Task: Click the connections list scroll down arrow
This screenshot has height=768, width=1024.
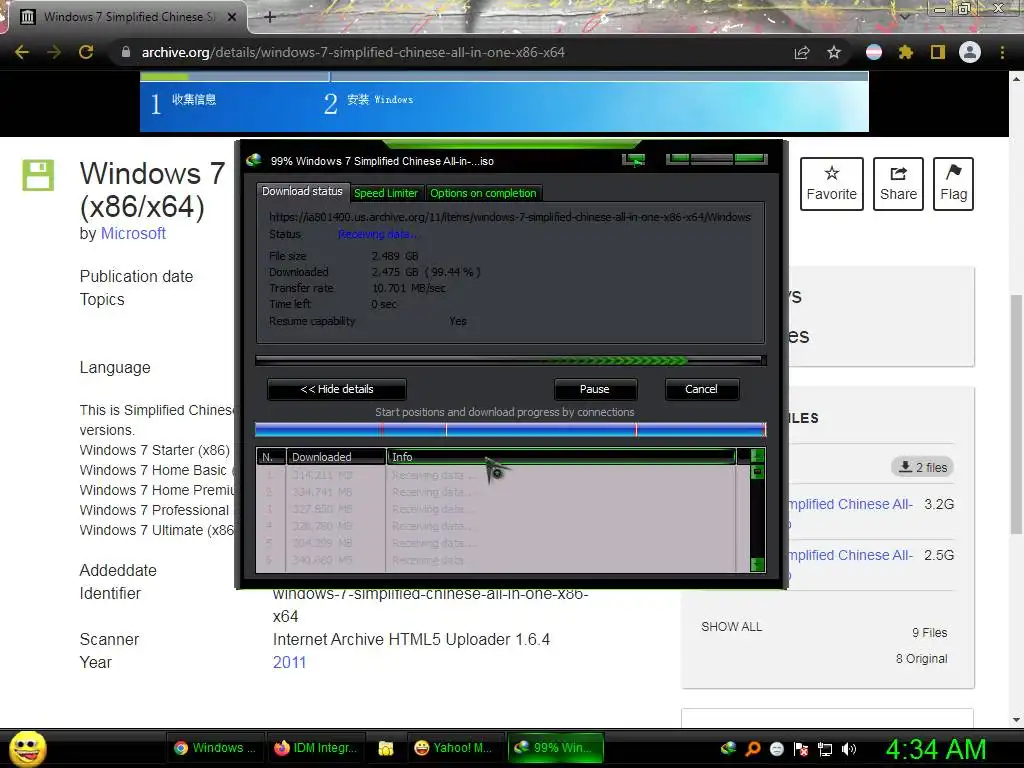Action: click(758, 564)
